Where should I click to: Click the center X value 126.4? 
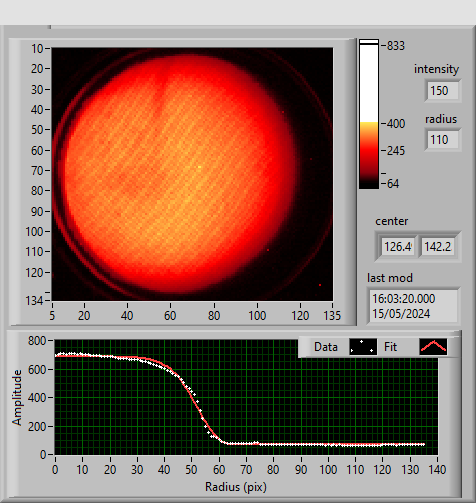398,247
